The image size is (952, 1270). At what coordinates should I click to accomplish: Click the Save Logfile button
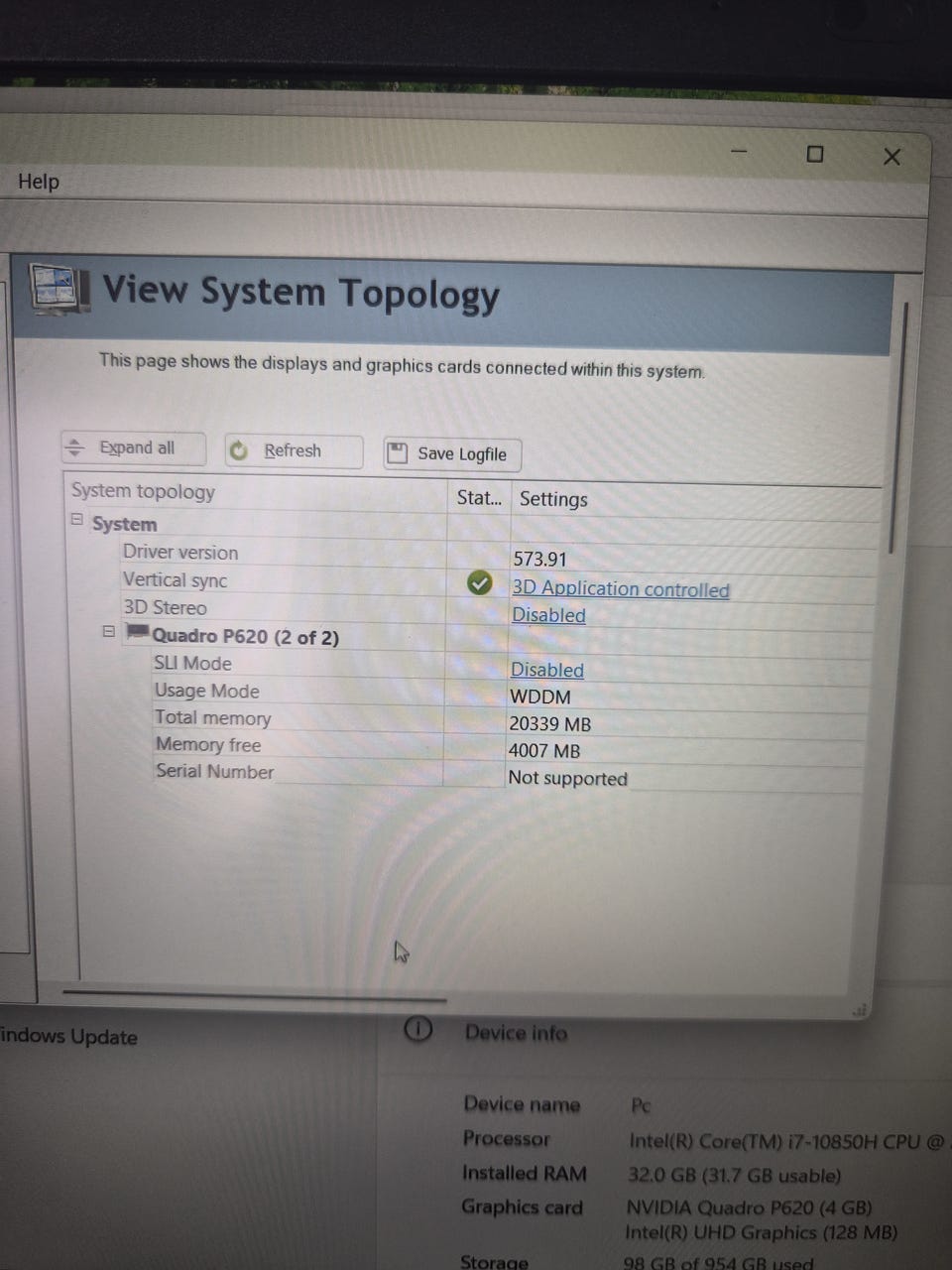click(x=452, y=453)
